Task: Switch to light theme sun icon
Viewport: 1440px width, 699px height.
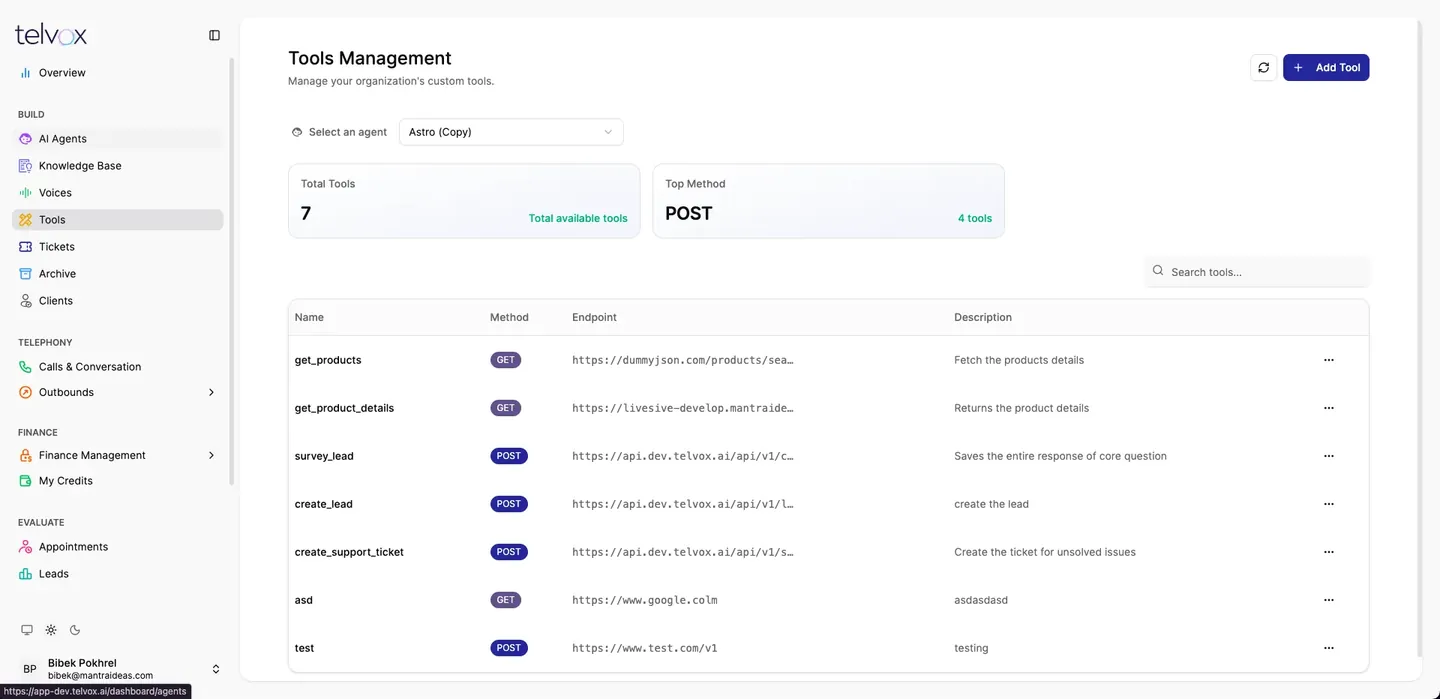Action: [51, 630]
